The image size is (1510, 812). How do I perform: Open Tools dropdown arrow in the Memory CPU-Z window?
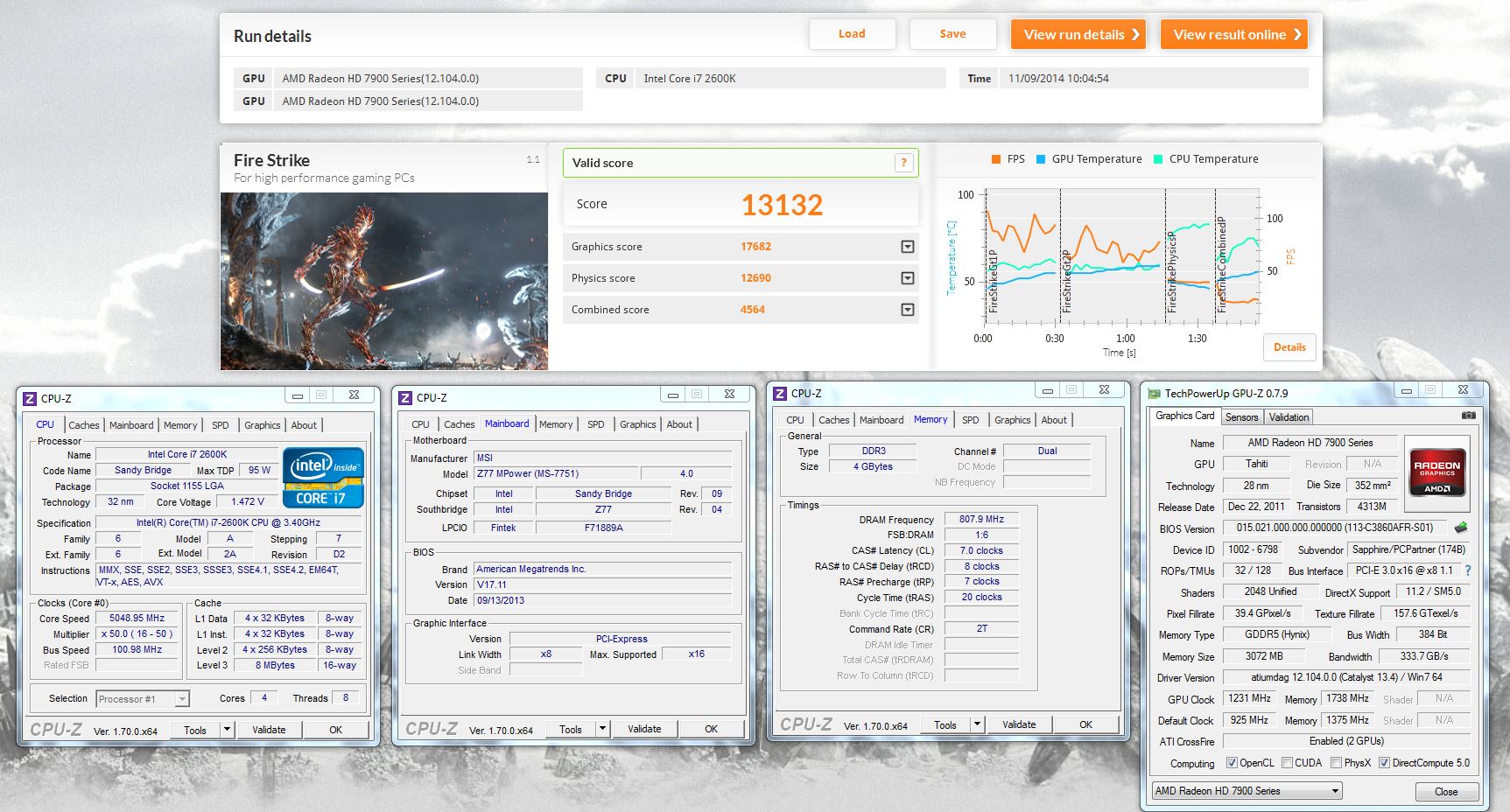977,724
